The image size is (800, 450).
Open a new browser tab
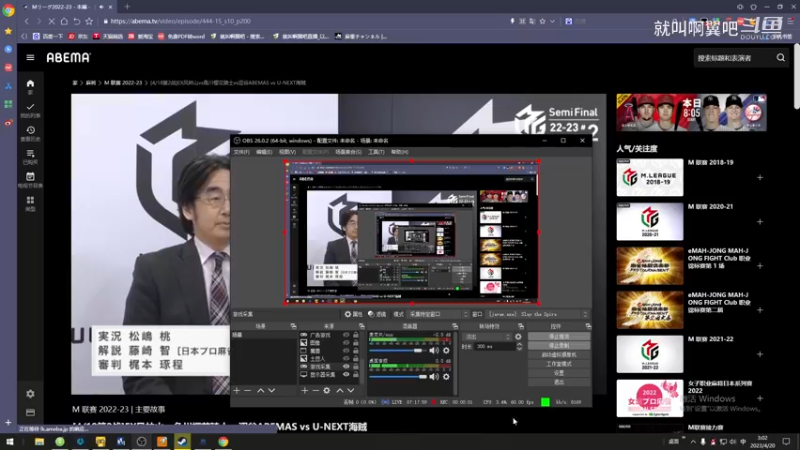tap(127, 7)
